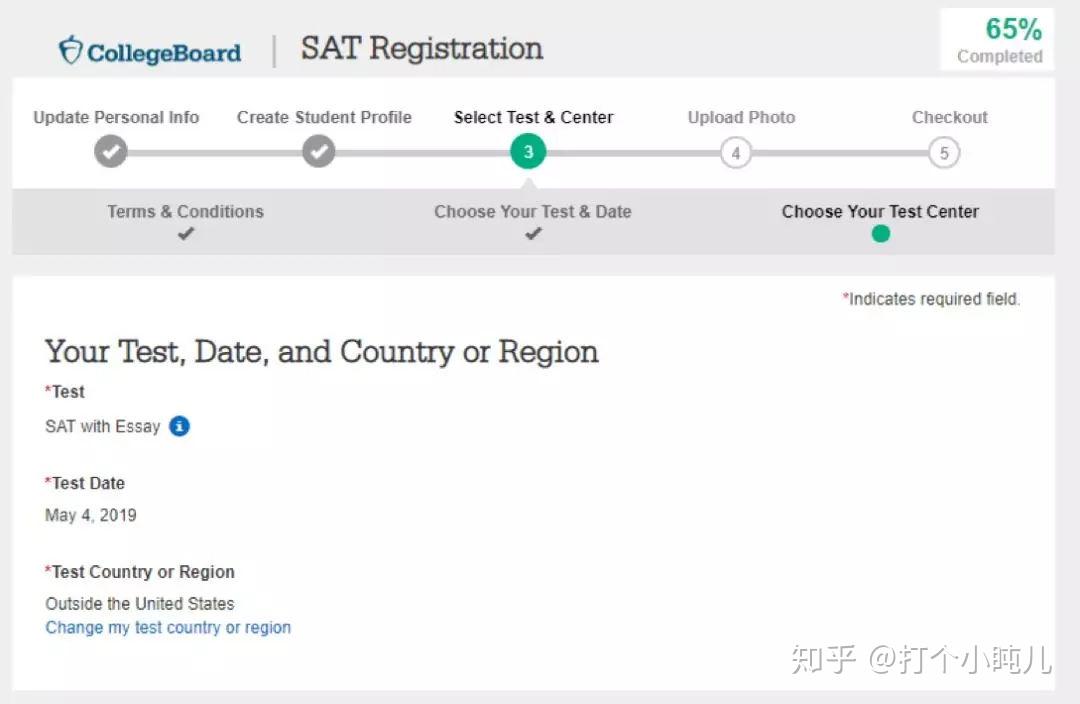
Task: Click the checkmark under Choose Your Test & Date
Action: 532,234
